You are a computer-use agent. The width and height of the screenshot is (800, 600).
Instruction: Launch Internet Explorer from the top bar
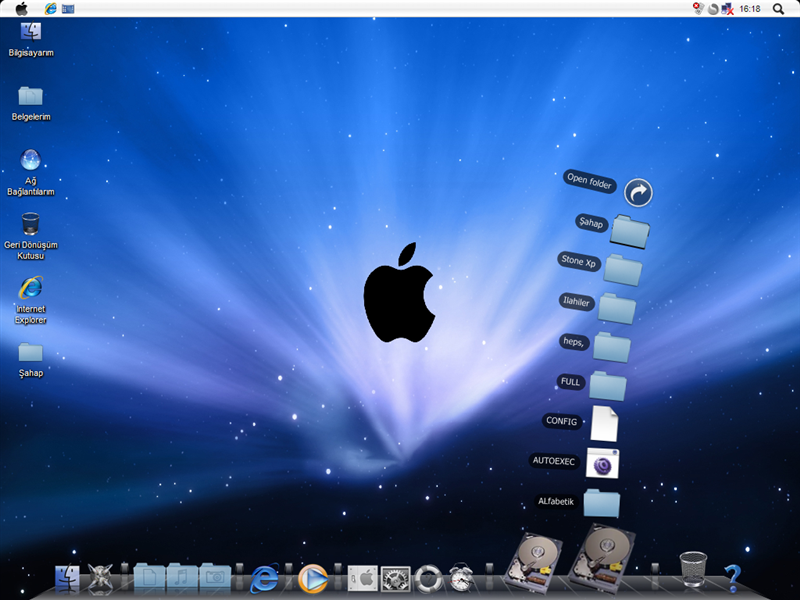click(51, 8)
